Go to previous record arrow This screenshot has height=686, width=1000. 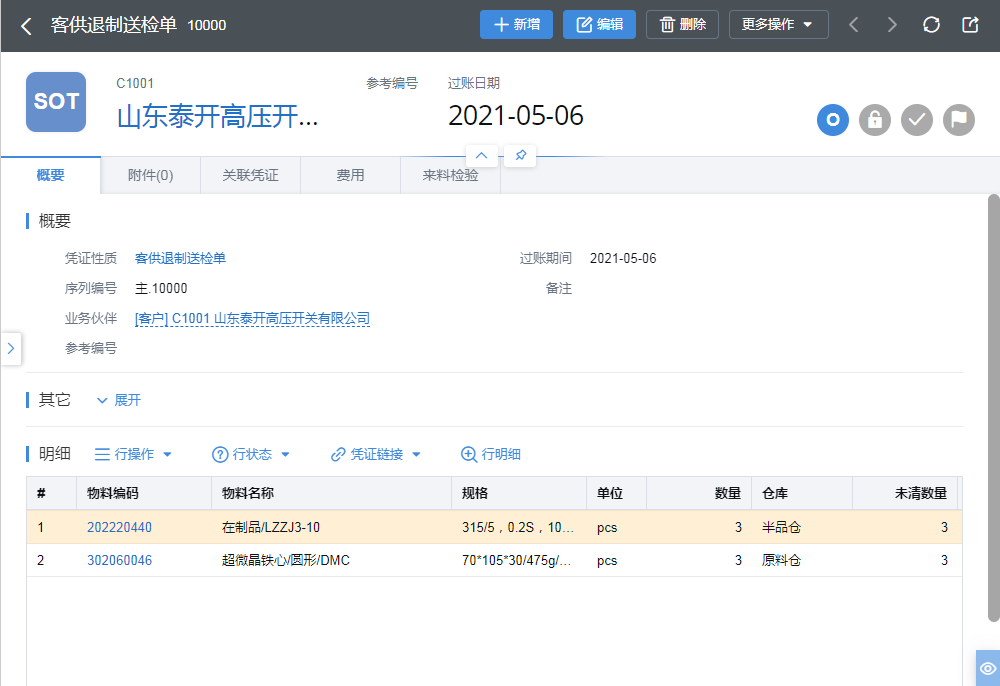point(853,25)
